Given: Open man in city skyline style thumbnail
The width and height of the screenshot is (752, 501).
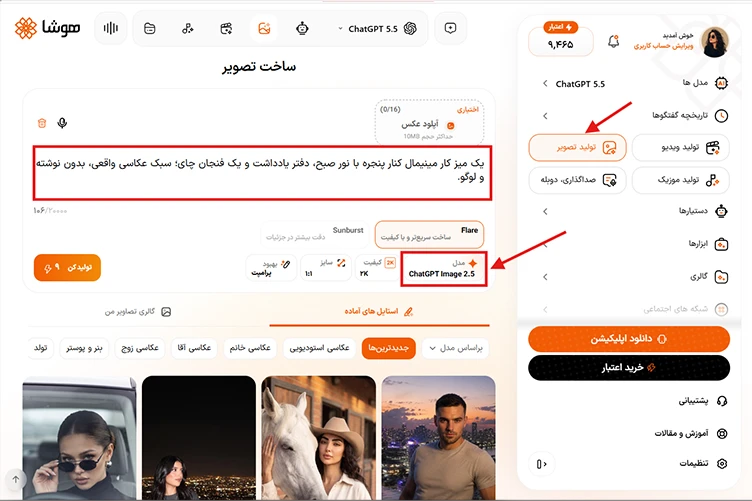Looking at the screenshot, I should click(438, 437).
